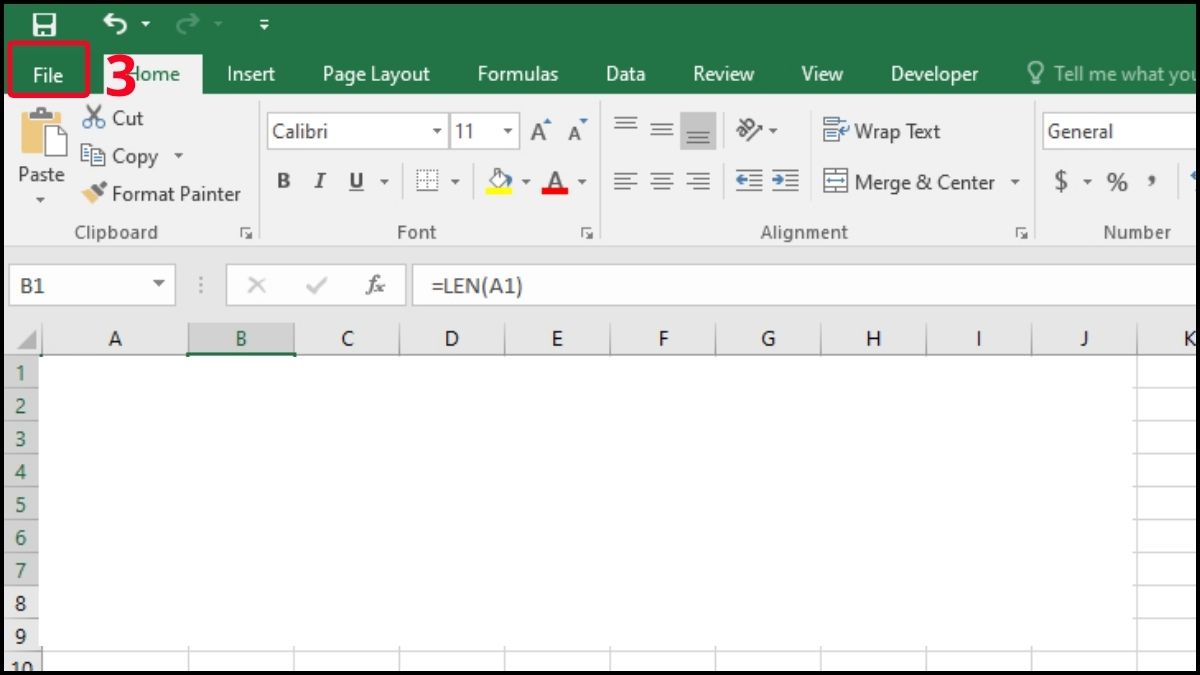The height and width of the screenshot is (675, 1200).
Task: Click the Decrease Font Size icon
Action: point(577,131)
